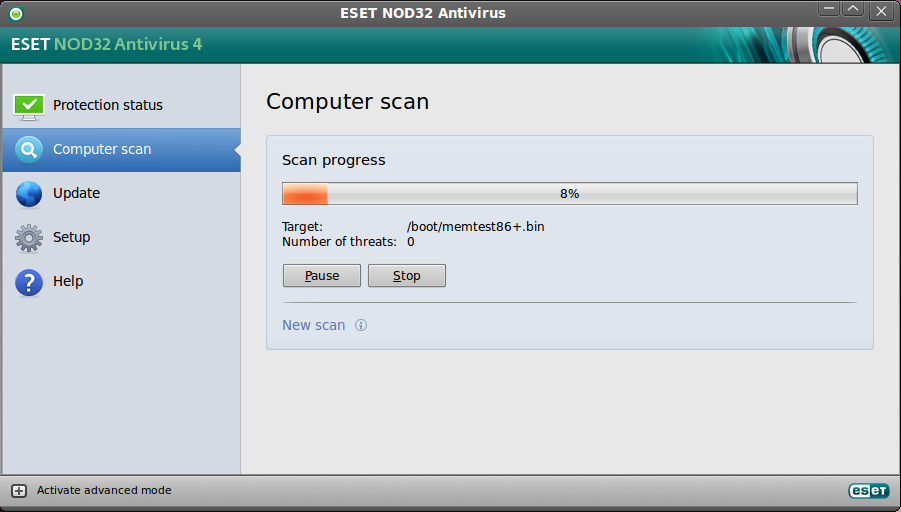Click the Number of threats label
901x512 pixels.
pos(339,242)
